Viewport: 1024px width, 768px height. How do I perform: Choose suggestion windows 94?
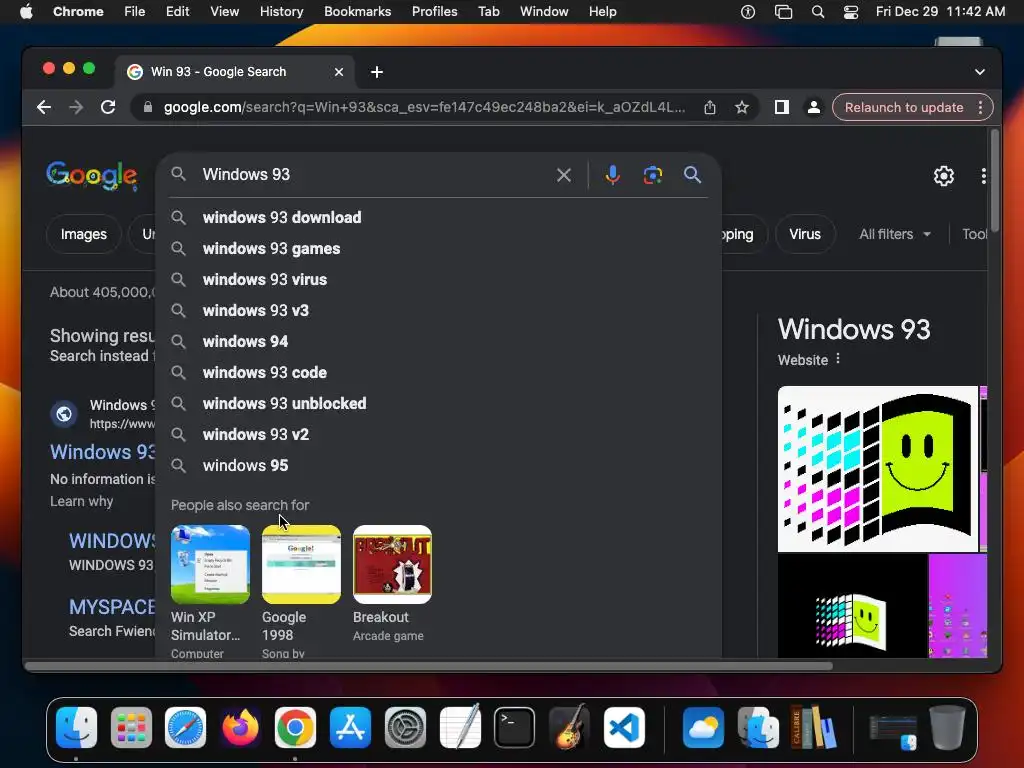438,342
